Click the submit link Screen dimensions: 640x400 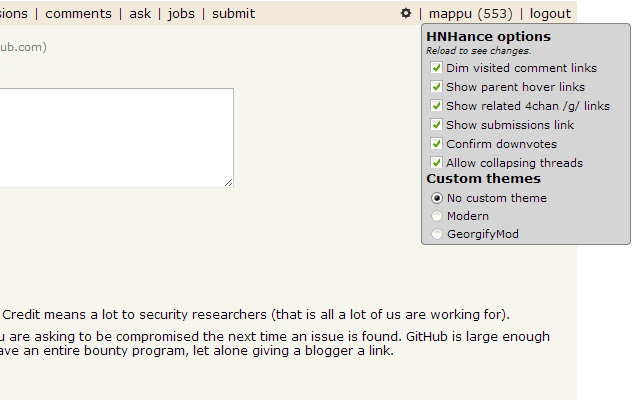pyautogui.click(x=233, y=14)
